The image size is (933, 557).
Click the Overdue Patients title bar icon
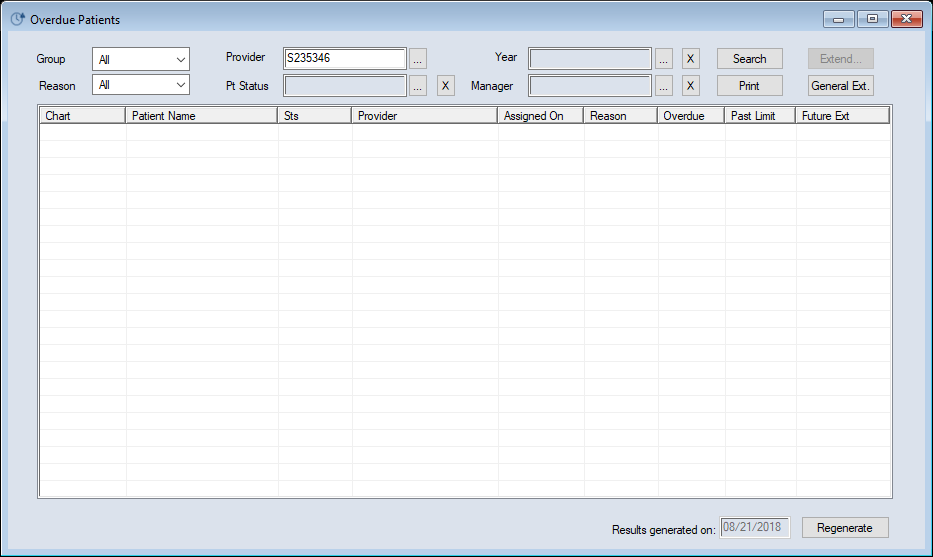17,19
